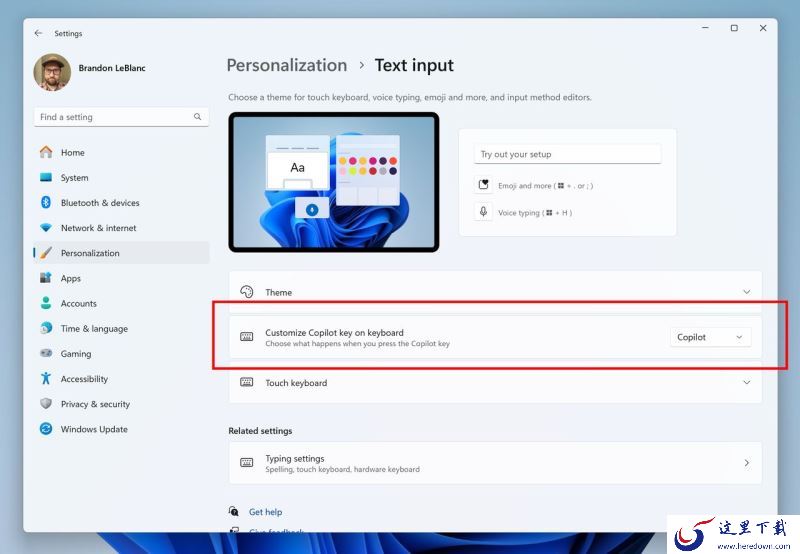The width and height of the screenshot is (800, 554).
Task: Click the Apps icon in sidebar
Action: coord(46,278)
